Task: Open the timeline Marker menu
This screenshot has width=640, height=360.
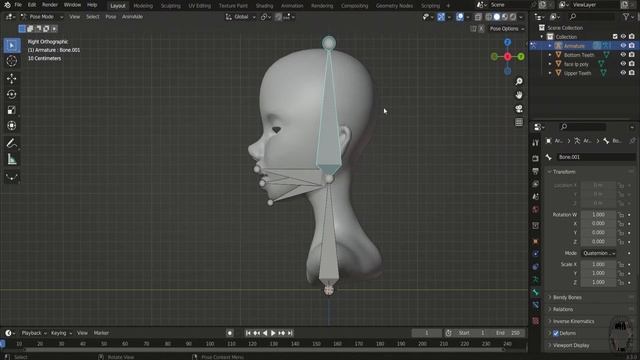Action: click(101, 333)
